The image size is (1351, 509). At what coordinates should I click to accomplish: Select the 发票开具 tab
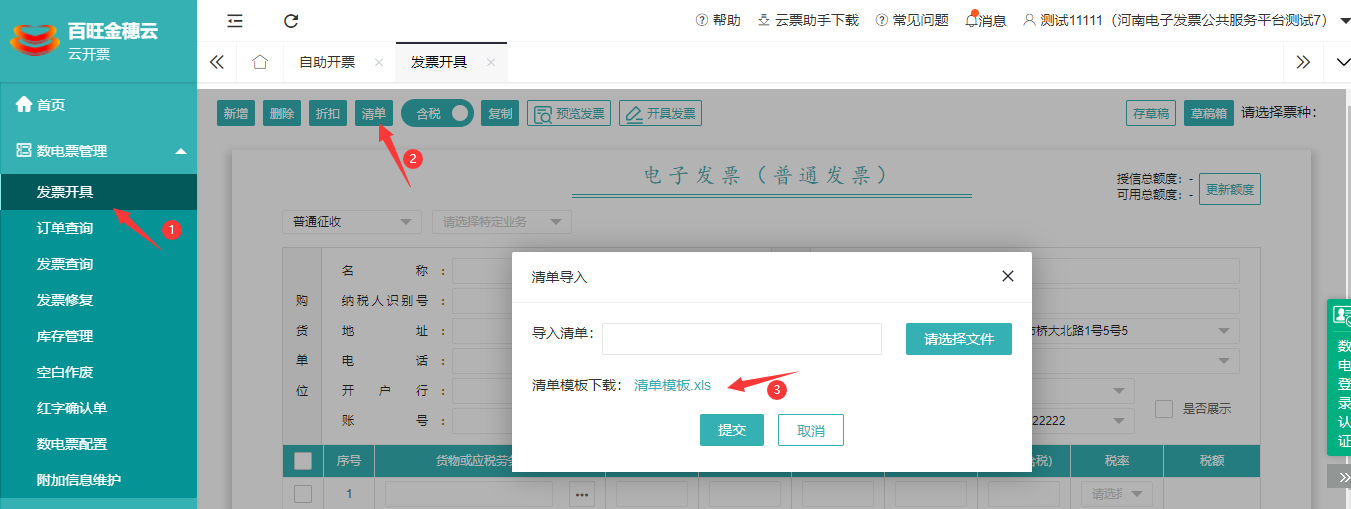point(439,62)
